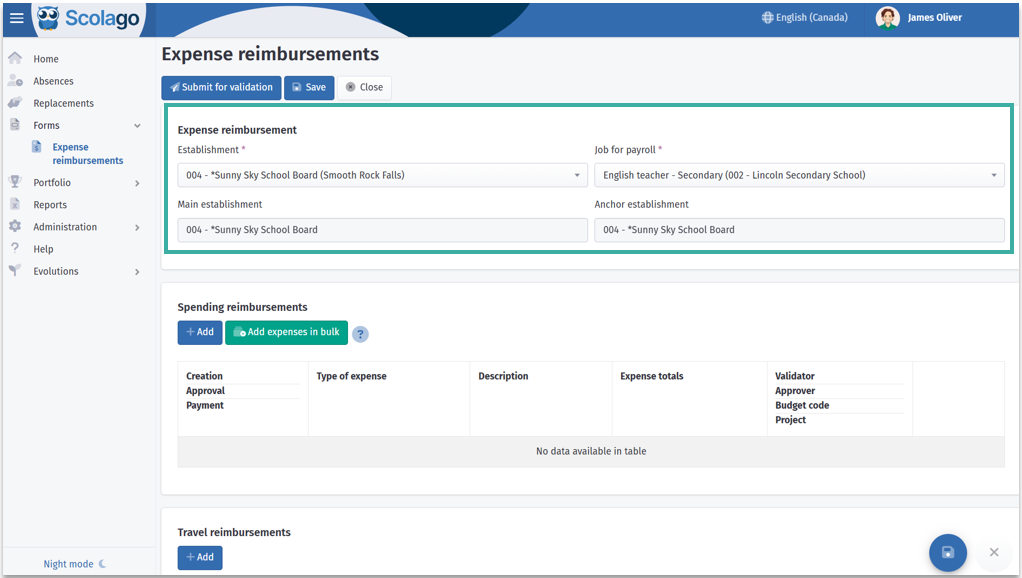Open the hamburger navigation menu
The height and width of the screenshot is (578, 1022).
17,18
